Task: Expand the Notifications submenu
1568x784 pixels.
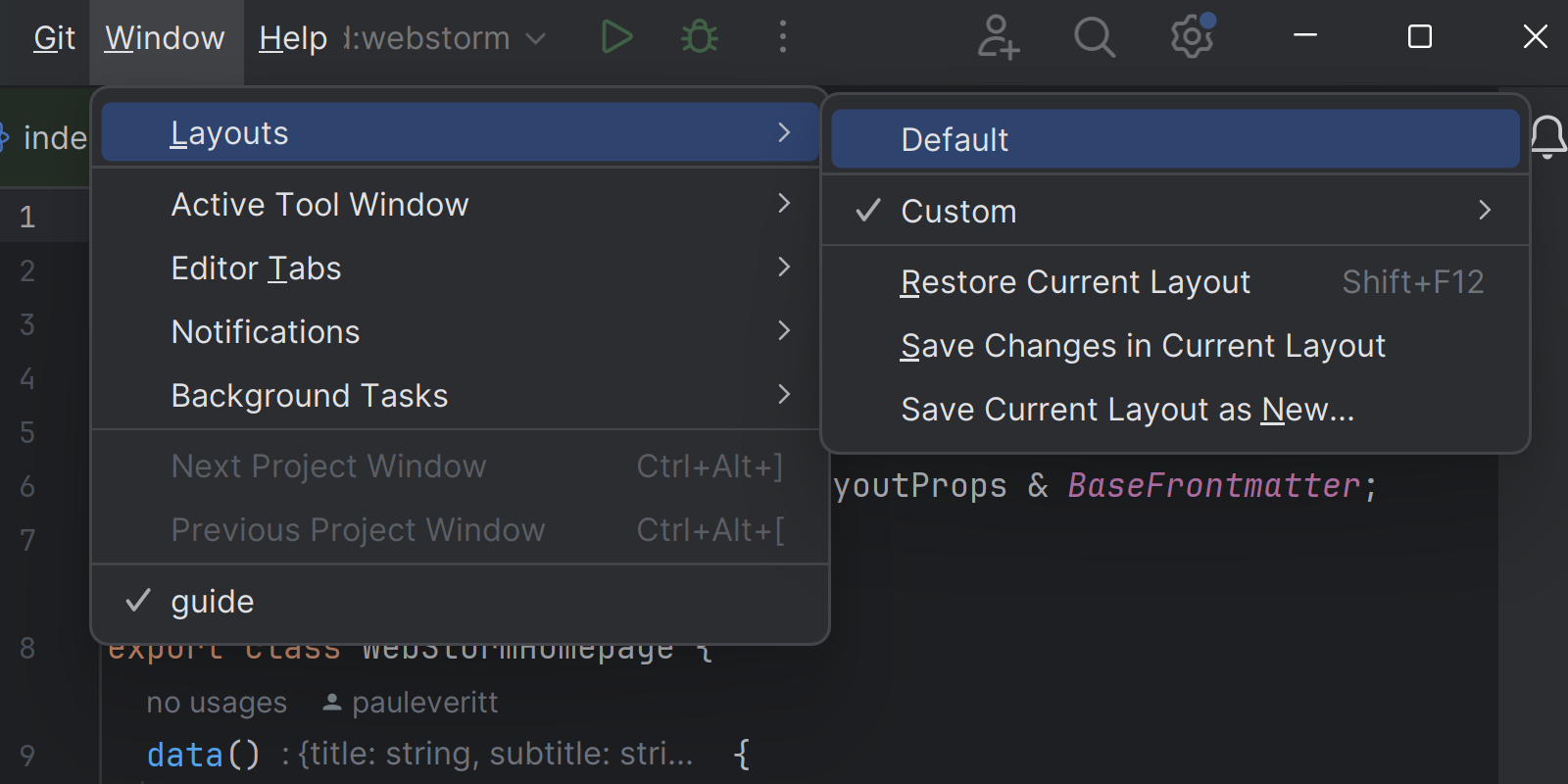Action: click(266, 331)
